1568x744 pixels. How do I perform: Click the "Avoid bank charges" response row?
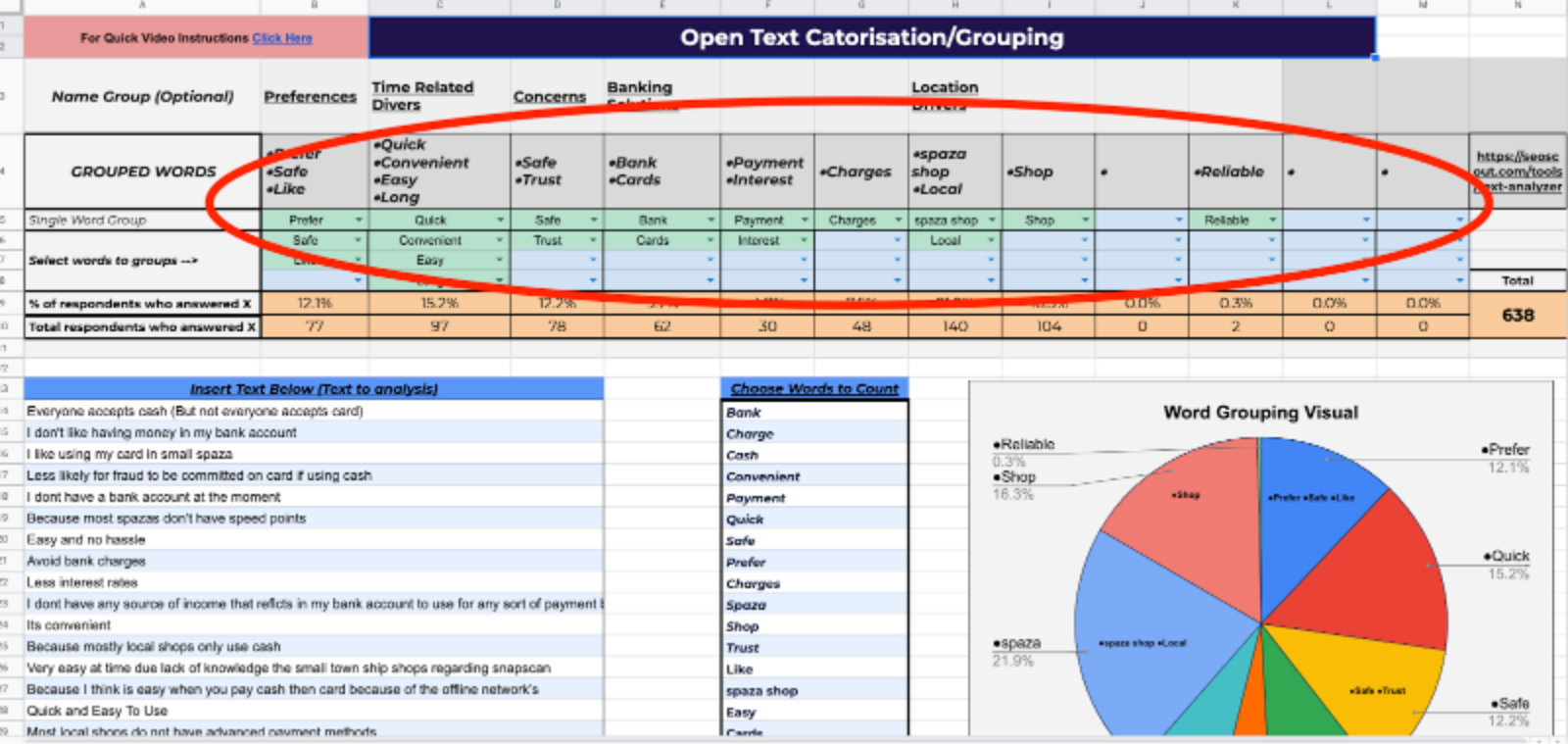(314, 562)
